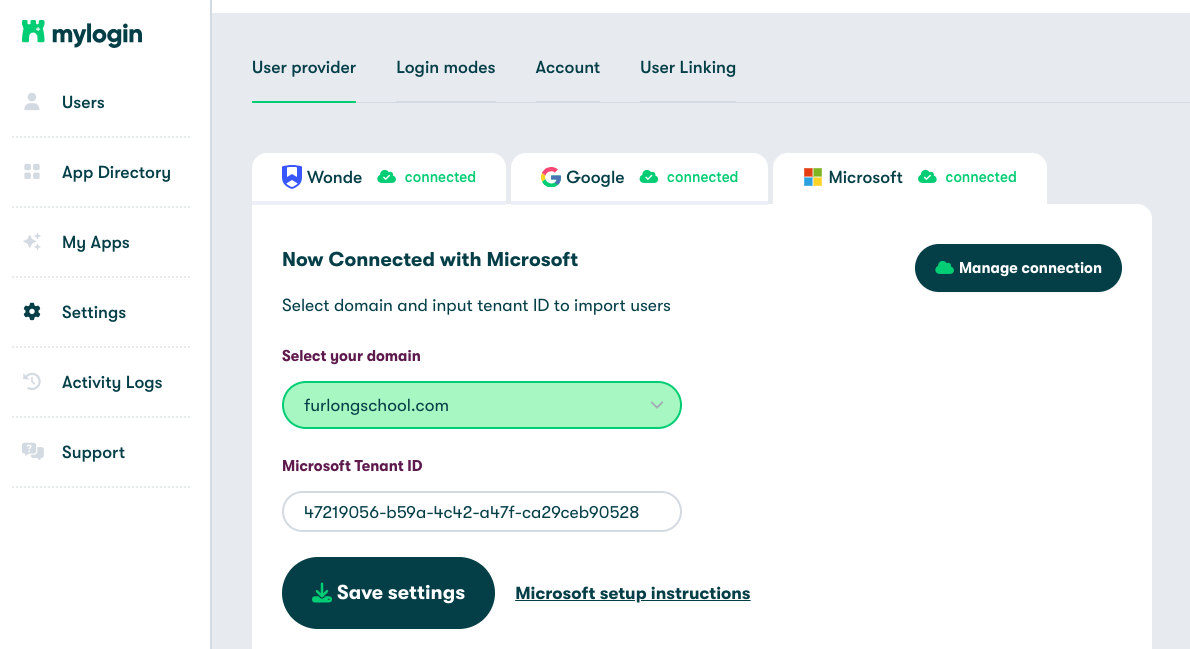Click the Support chat bubble icon

coord(33,452)
